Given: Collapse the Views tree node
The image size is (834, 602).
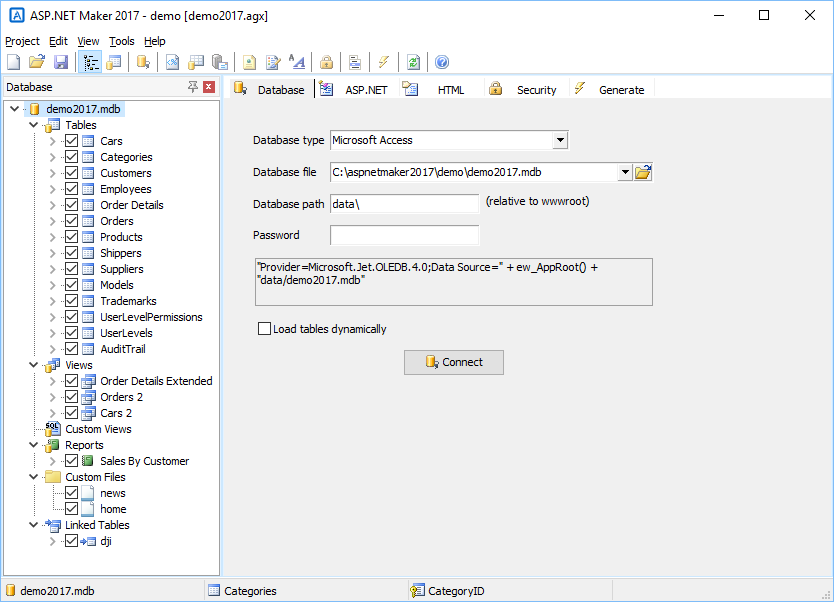Looking at the screenshot, I should [34, 365].
